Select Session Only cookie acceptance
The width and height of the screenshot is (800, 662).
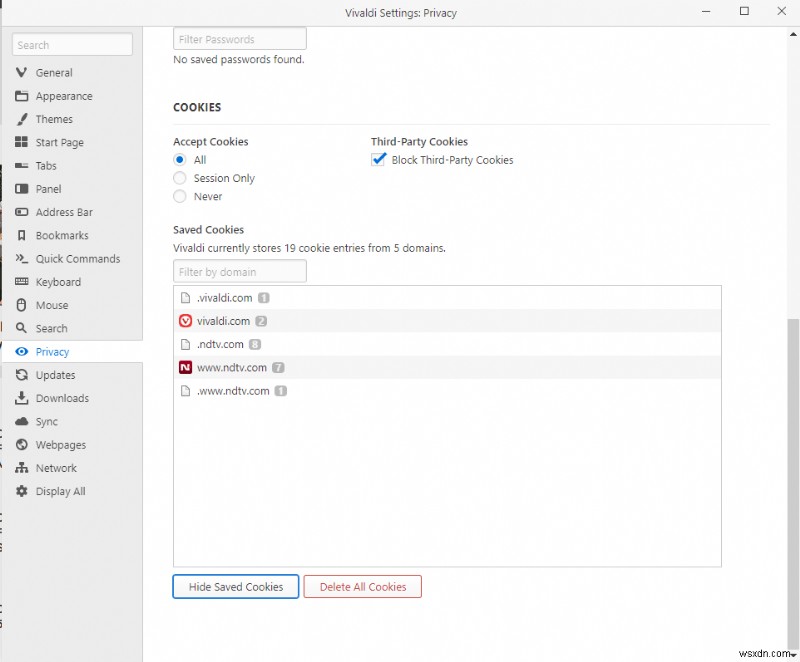(x=180, y=178)
